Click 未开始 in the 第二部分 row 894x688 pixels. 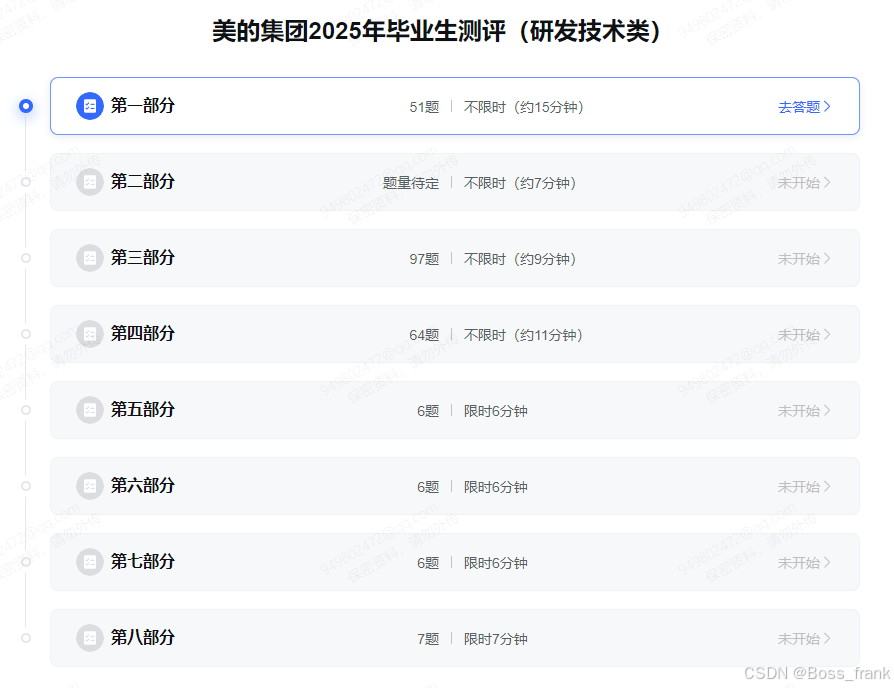click(x=804, y=182)
